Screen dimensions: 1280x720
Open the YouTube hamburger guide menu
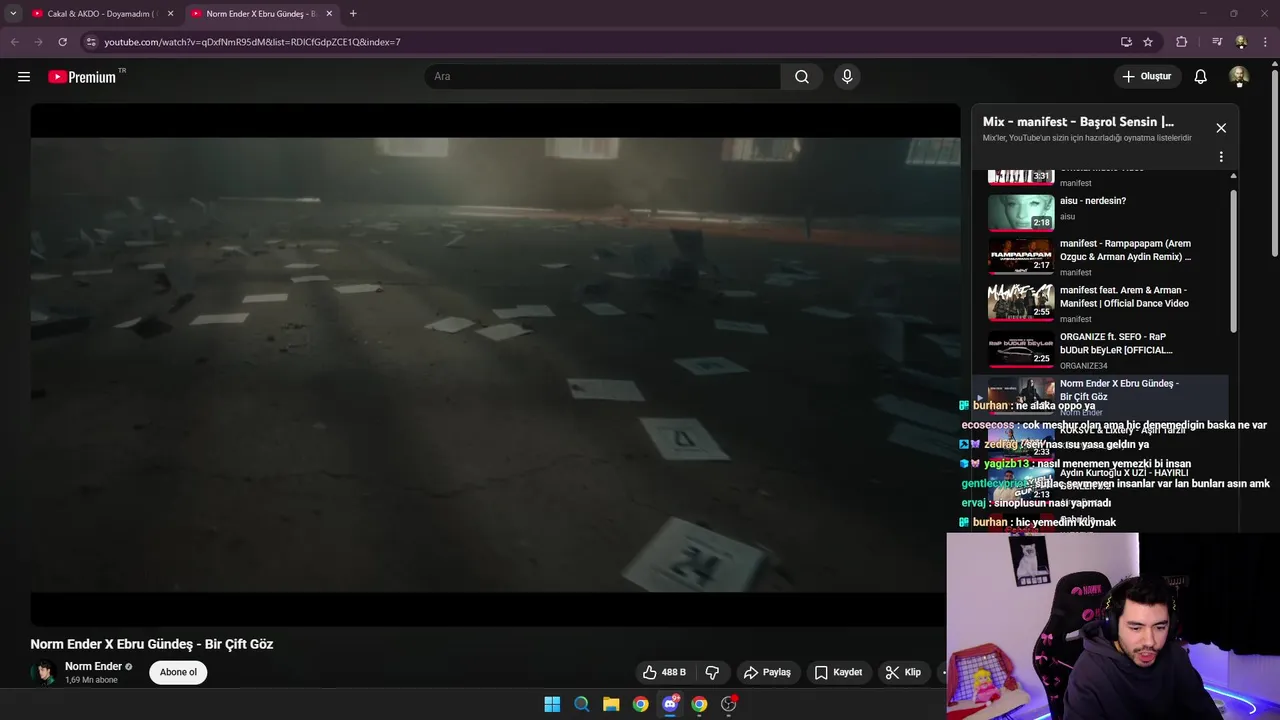click(x=24, y=76)
